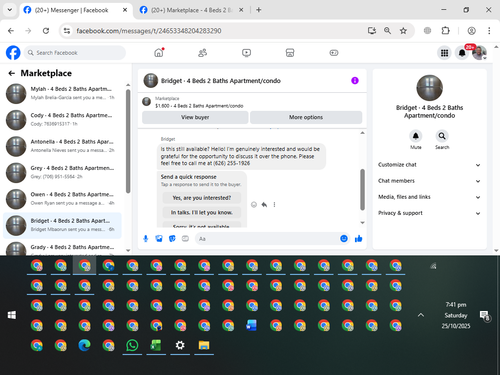The width and height of the screenshot is (500, 375).
Task: Expand Media, files and links section
Action: (x=429, y=197)
